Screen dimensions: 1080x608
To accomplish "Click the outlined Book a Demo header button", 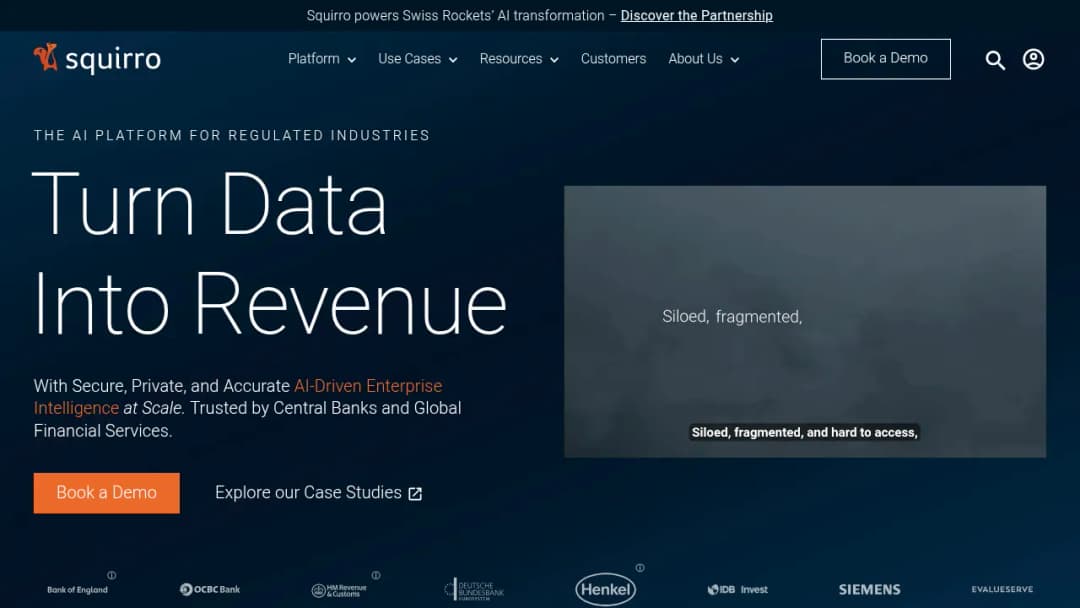I will [886, 59].
